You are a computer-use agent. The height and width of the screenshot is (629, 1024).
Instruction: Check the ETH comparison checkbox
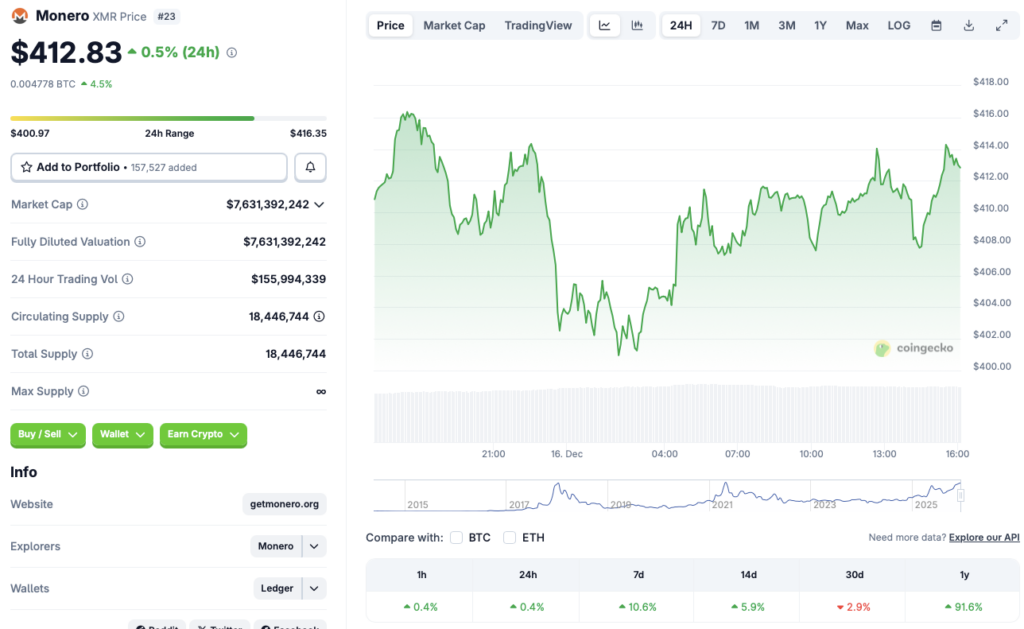508,537
